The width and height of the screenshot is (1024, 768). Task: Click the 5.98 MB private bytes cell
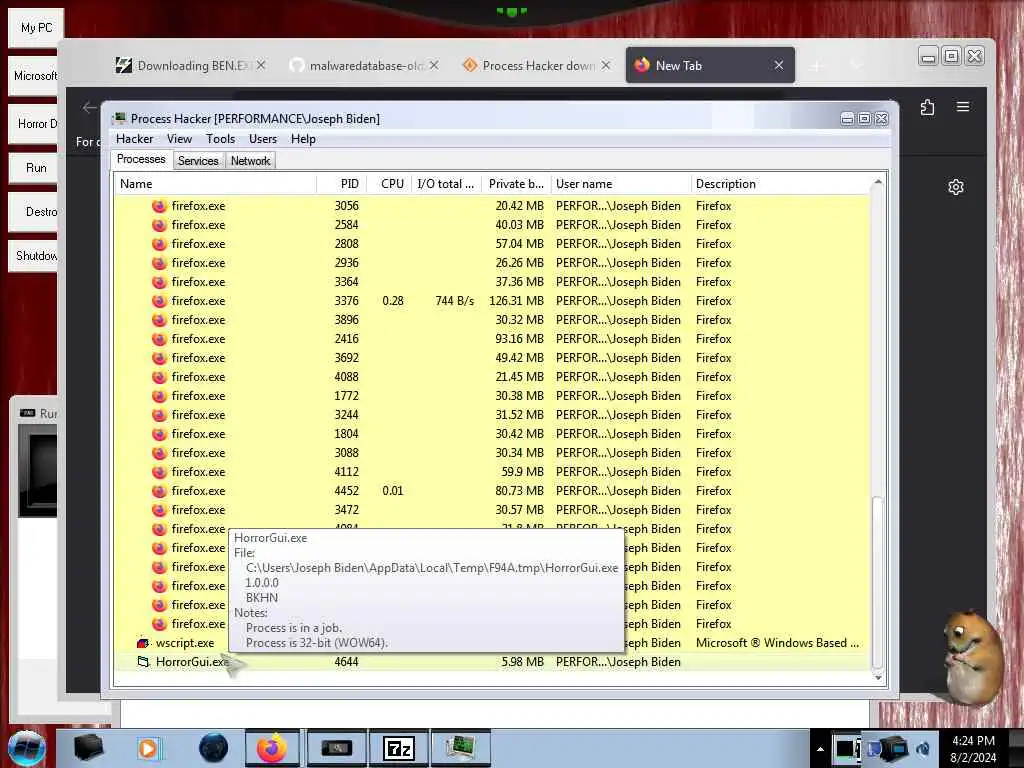point(522,662)
